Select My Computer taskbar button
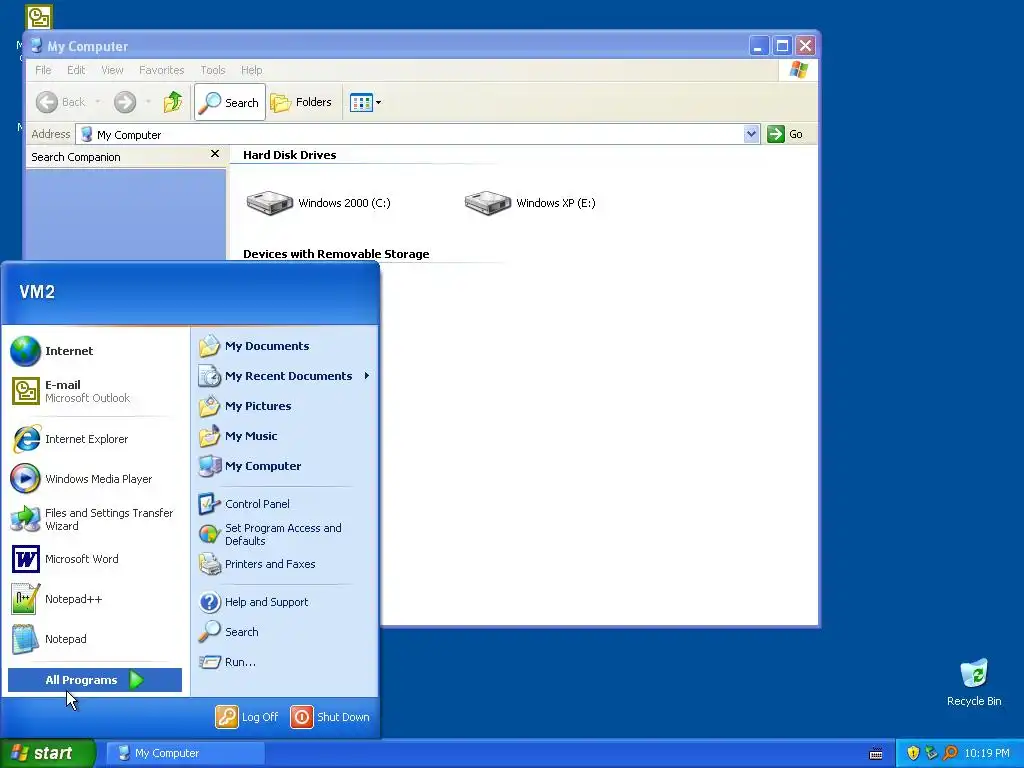The width and height of the screenshot is (1024, 768). pyautogui.click(x=185, y=753)
